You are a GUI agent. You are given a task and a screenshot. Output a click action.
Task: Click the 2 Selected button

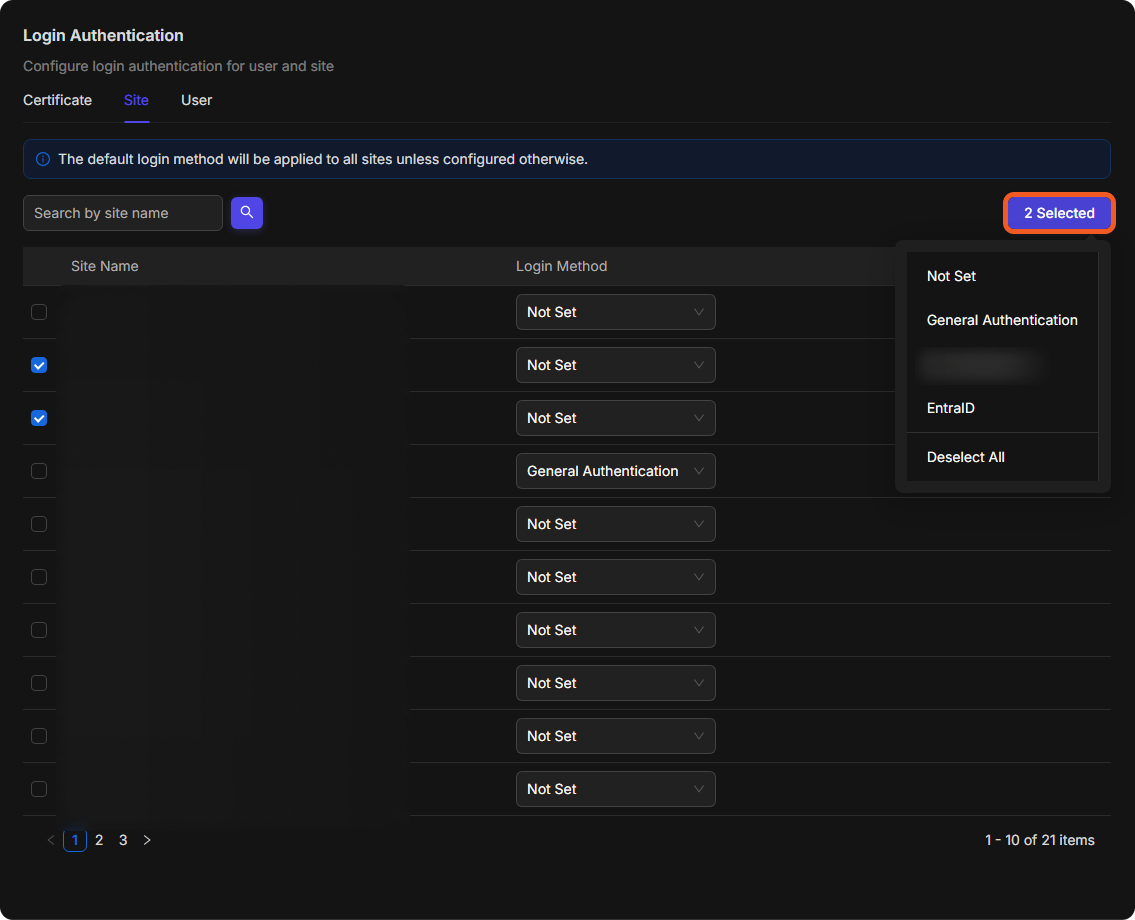click(1059, 213)
